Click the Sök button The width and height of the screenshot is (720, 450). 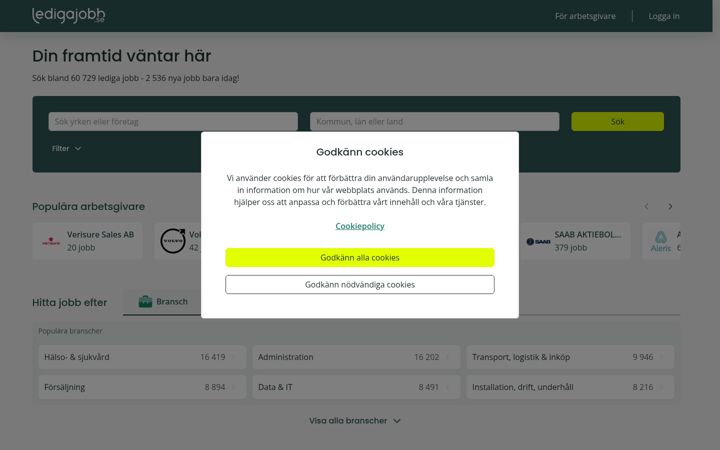[x=617, y=122]
